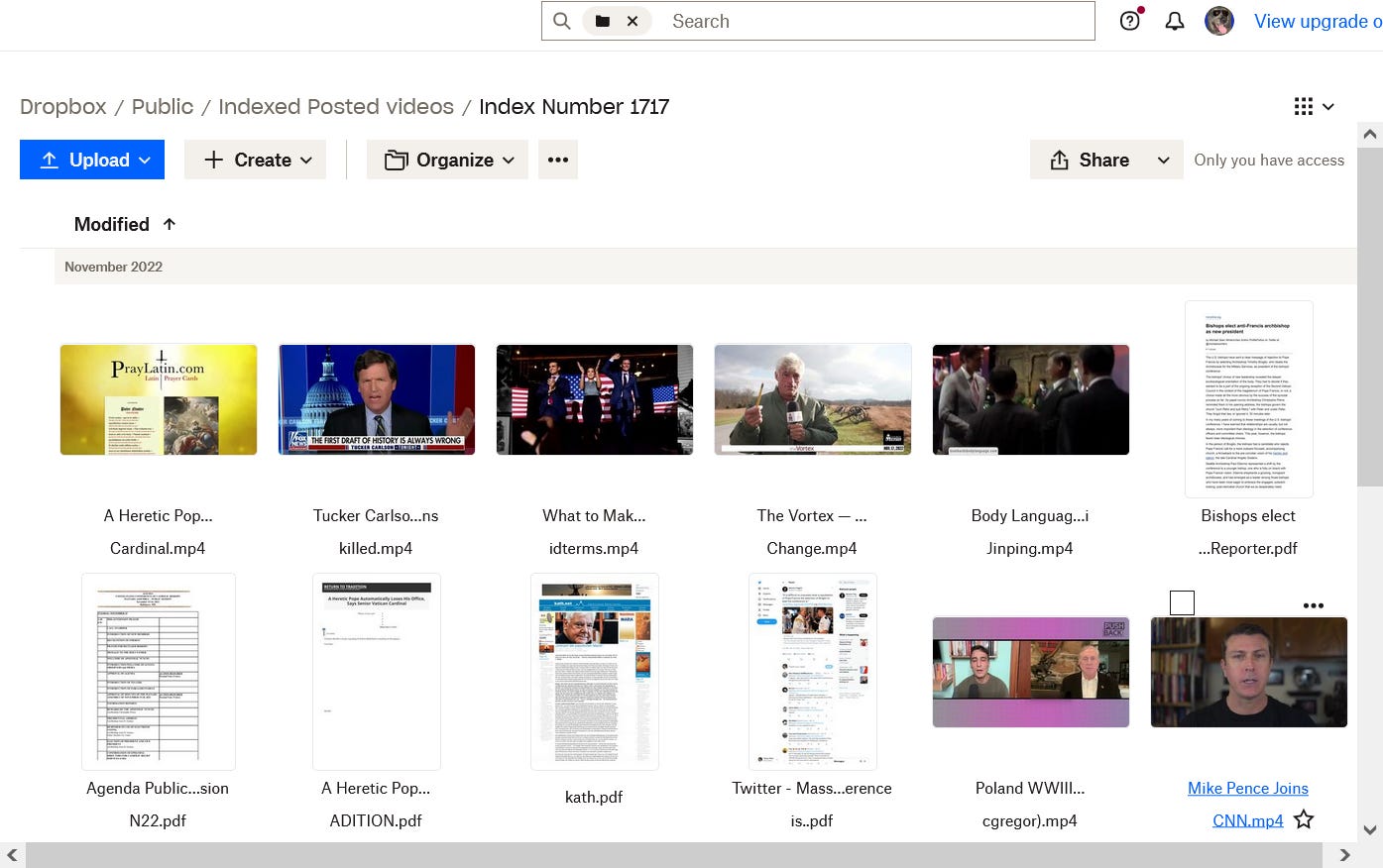The height and width of the screenshot is (868, 1383).
Task: Open the Twitter Mass conference PDF thumbnail
Action: click(813, 672)
